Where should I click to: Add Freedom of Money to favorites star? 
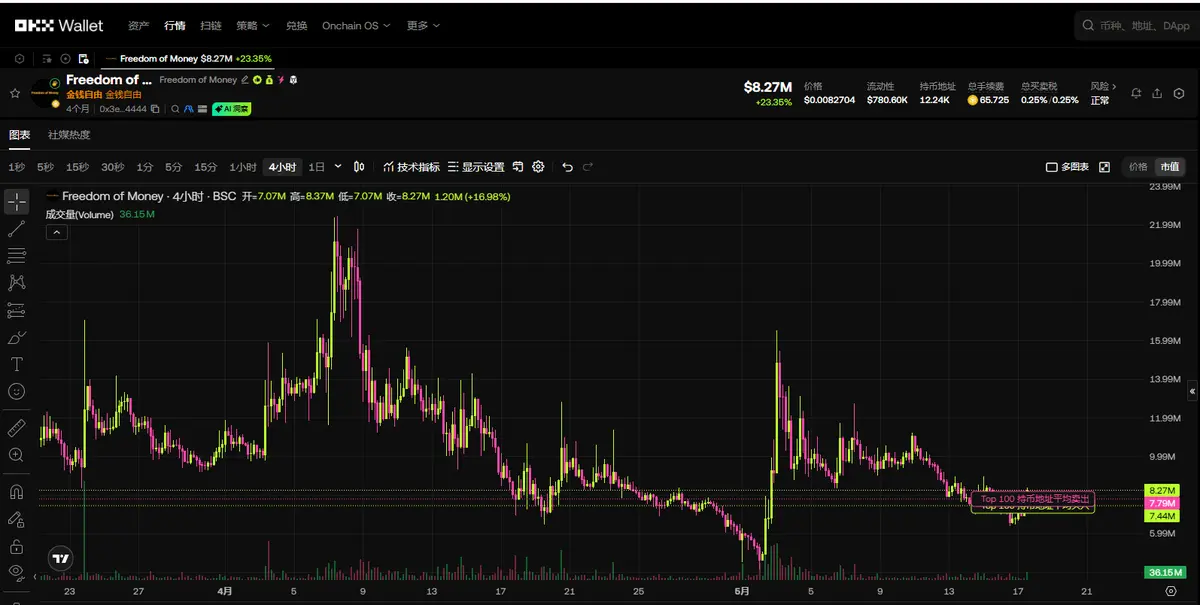click(x=15, y=93)
